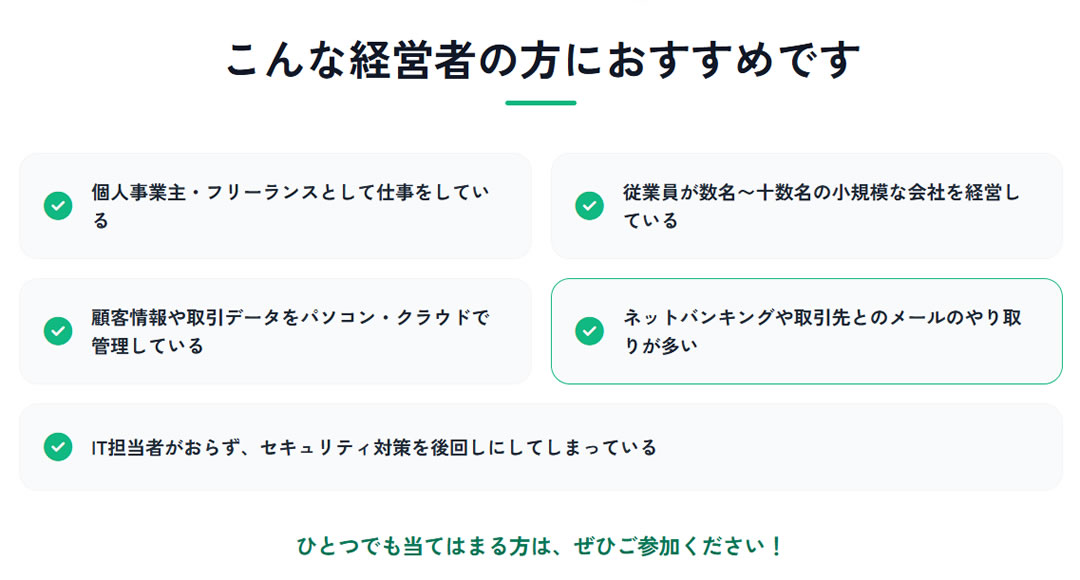This screenshot has height=580, width=1080.
Task: Click the いる text under 従業員が数名
Action: (x=651, y=221)
